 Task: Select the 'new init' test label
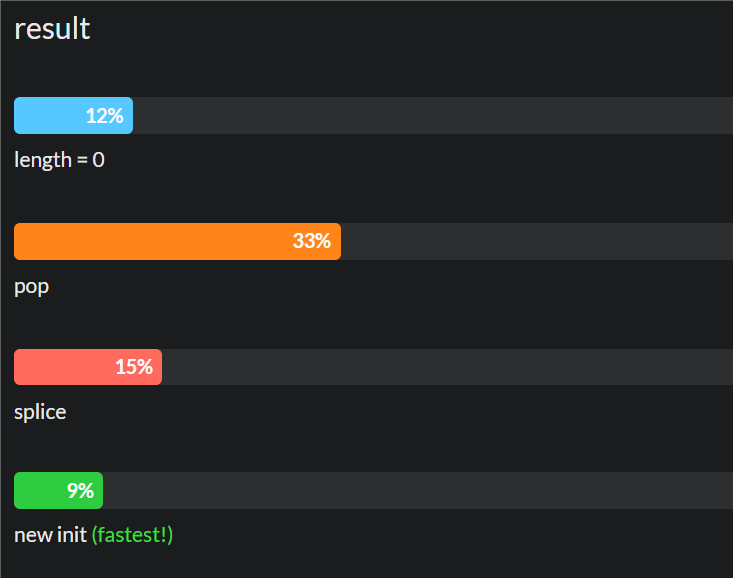50,535
